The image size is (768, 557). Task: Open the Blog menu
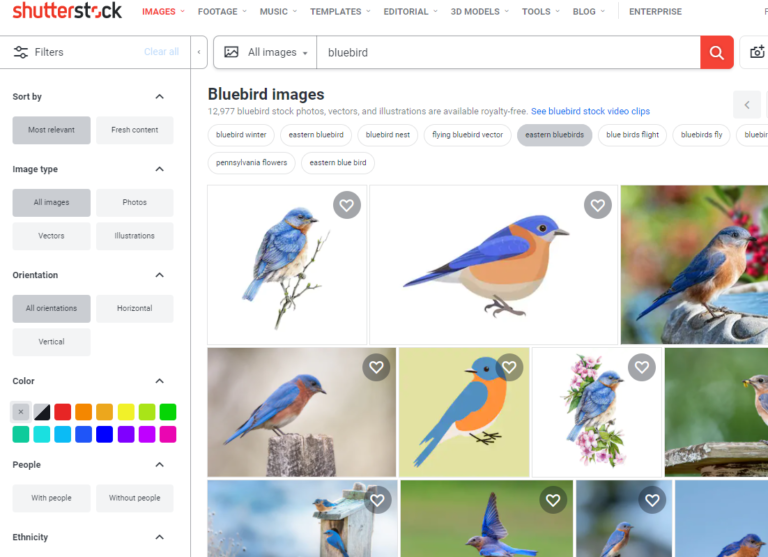pos(588,11)
